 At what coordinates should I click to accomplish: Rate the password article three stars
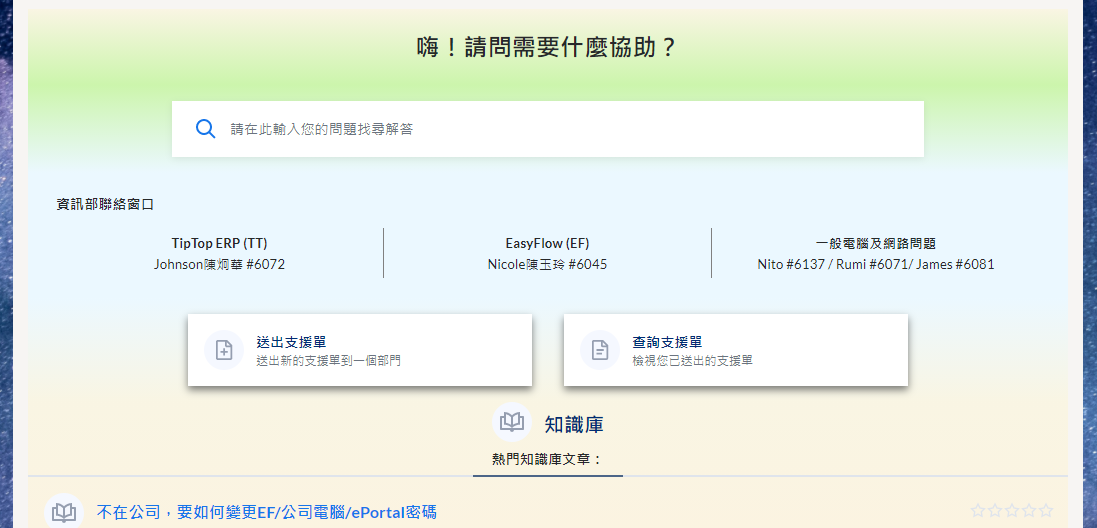[1011, 511]
